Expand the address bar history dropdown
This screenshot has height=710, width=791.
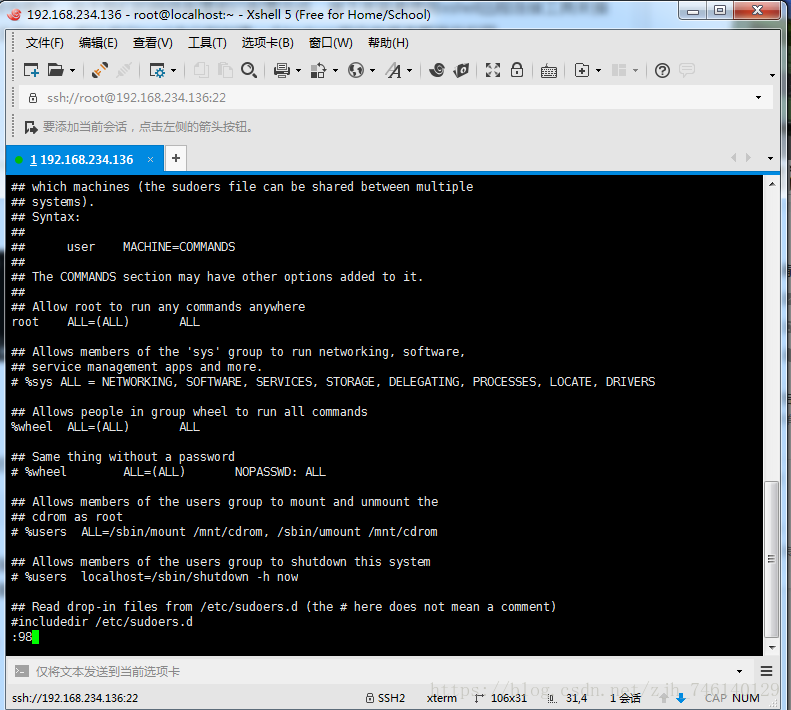[x=759, y=97]
